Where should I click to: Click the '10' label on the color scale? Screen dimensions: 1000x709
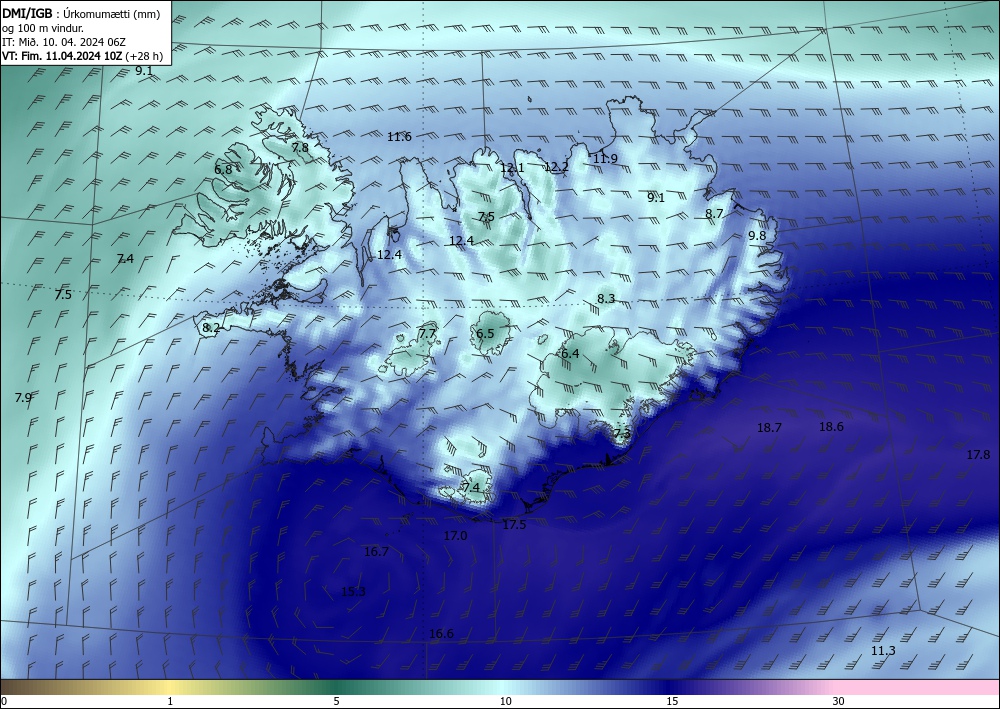[x=506, y=701]
